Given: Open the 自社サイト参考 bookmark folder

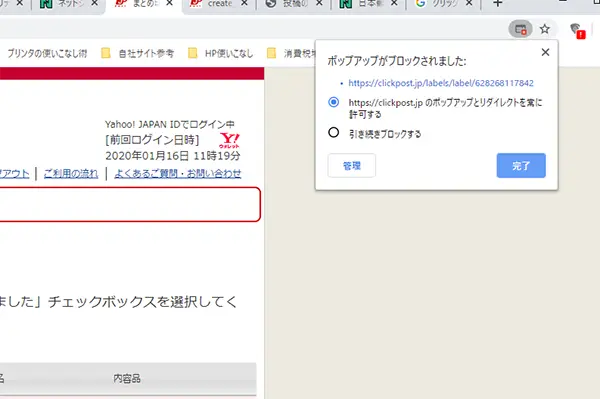Looking at the screenshot, I should [137, 54].
